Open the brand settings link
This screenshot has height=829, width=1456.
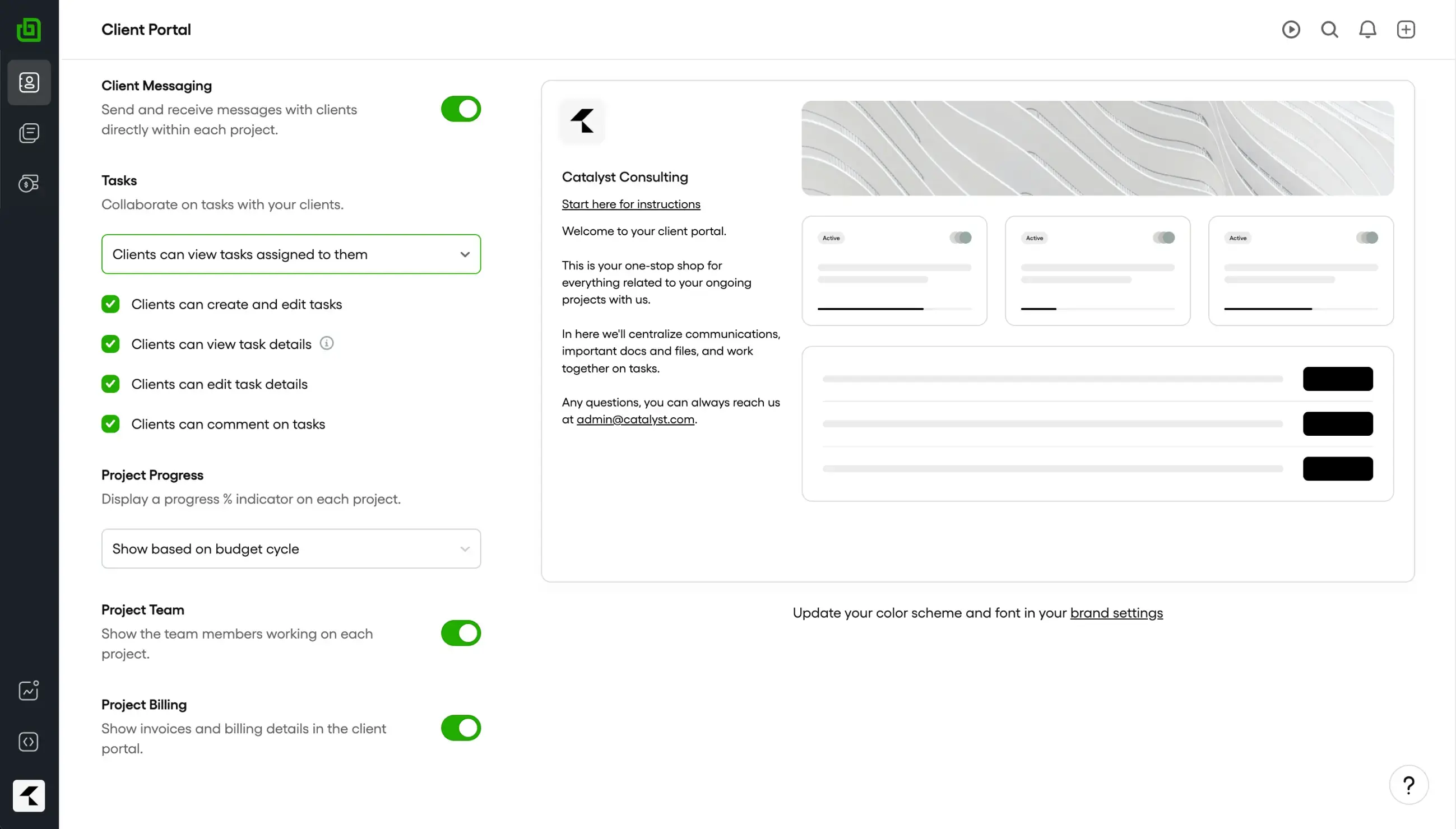click(x=1116, y=613)
